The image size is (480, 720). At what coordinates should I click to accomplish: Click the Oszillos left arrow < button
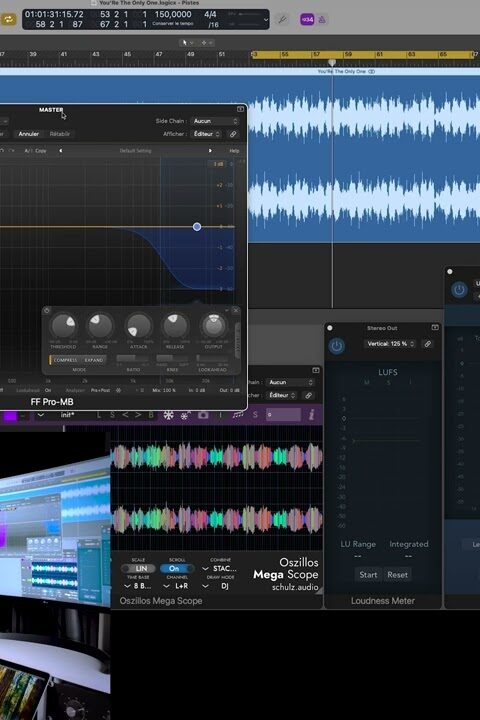pos(125,415)
